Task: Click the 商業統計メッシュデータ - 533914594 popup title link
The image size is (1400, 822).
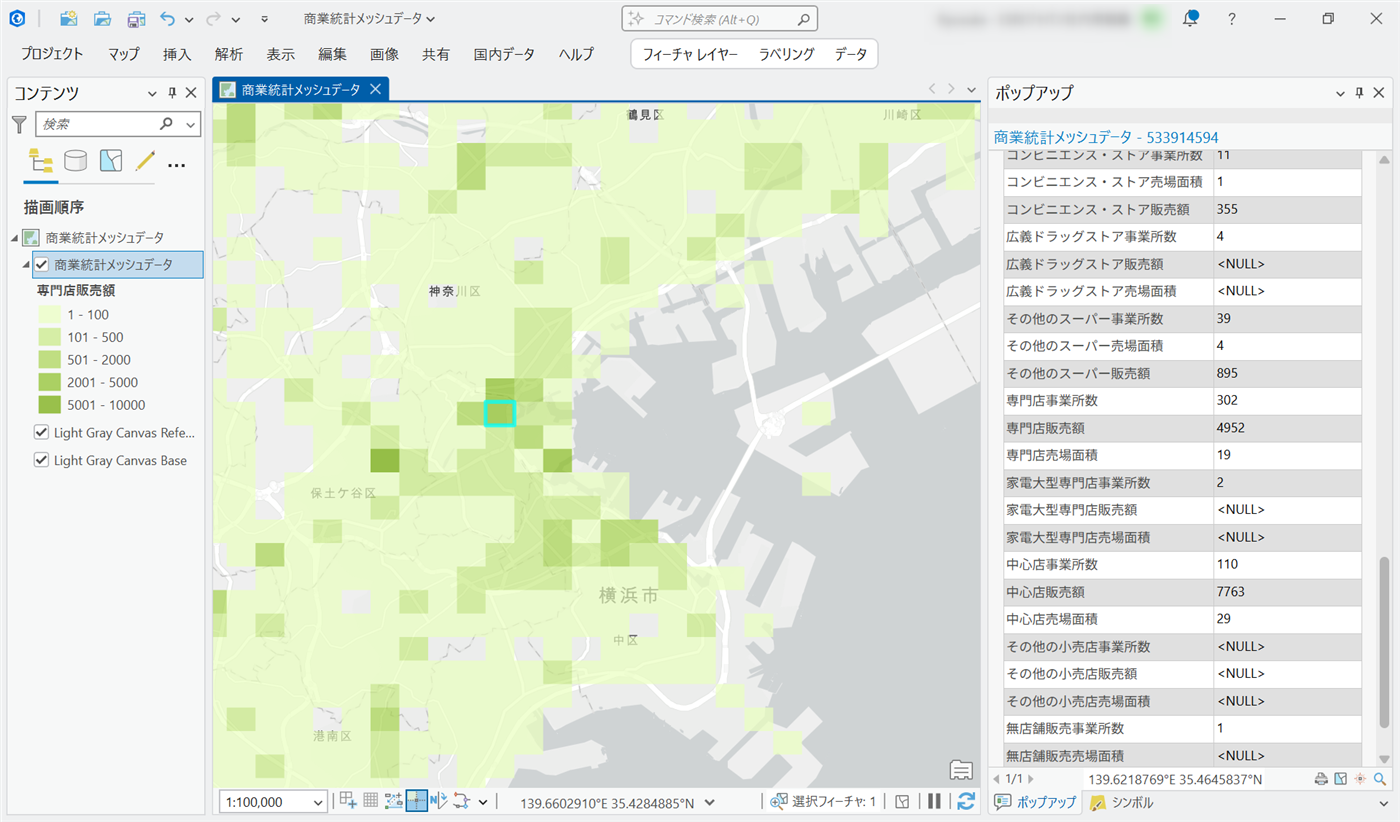Action: [x=1106, y=137]
